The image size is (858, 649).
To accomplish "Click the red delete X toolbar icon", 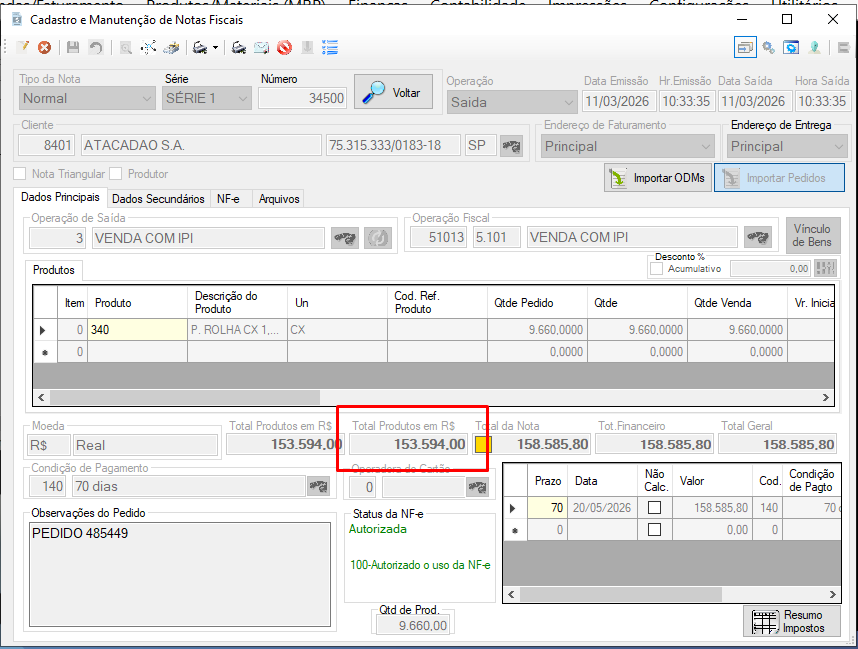I will tap(44, 48).
